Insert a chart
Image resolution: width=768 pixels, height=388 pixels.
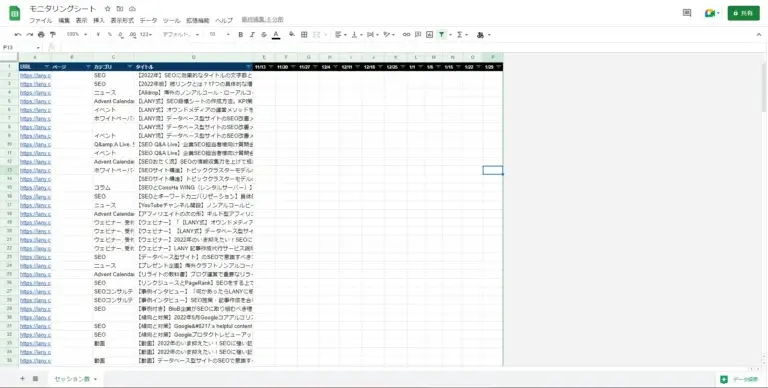click(x=430, y=35)
